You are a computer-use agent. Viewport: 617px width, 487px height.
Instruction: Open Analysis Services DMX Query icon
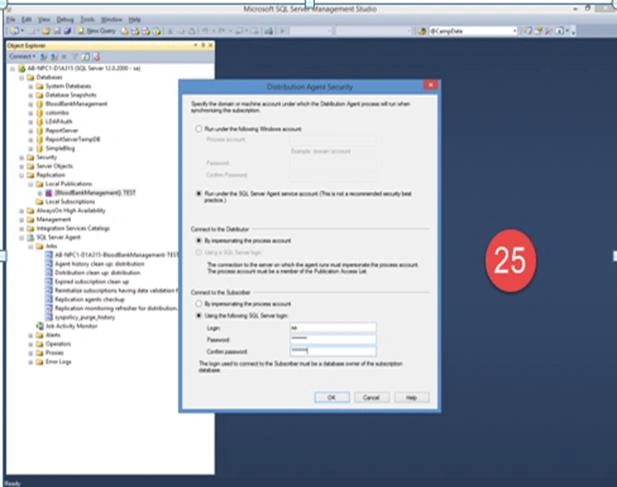click(146, 31)
